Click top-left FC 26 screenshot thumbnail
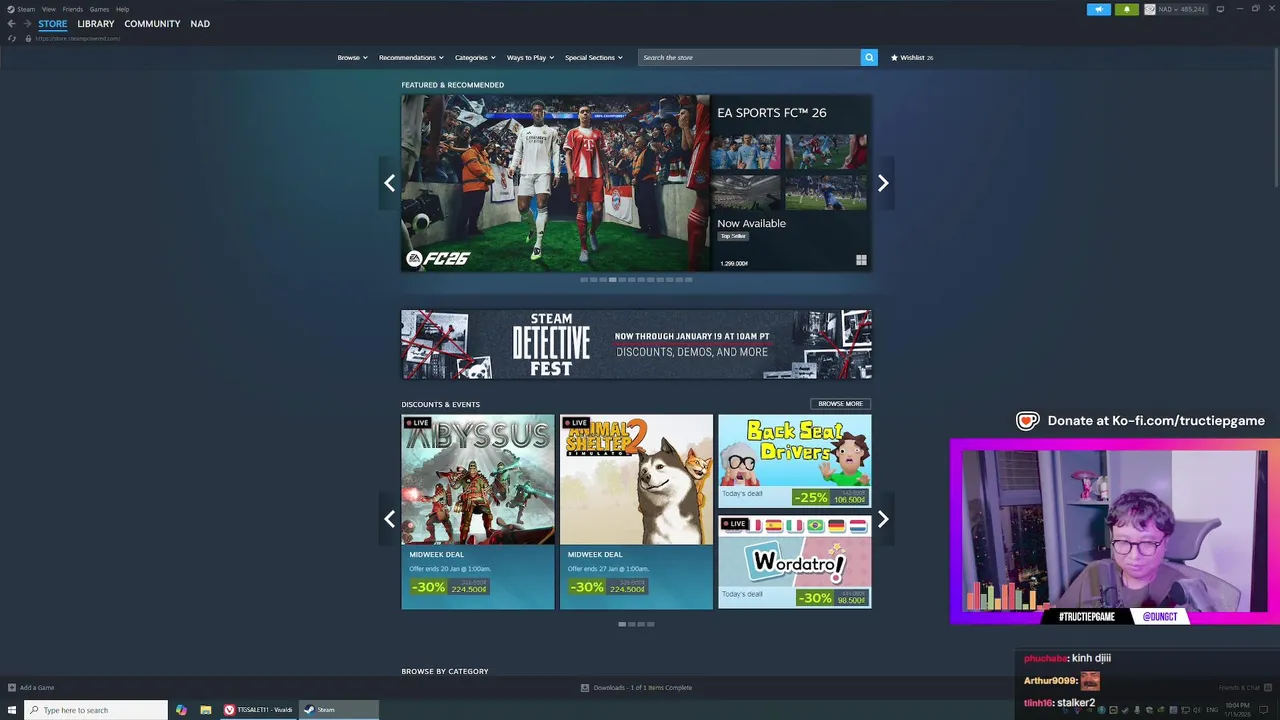This screenshot has height=720, width=1280. (746, 152)
